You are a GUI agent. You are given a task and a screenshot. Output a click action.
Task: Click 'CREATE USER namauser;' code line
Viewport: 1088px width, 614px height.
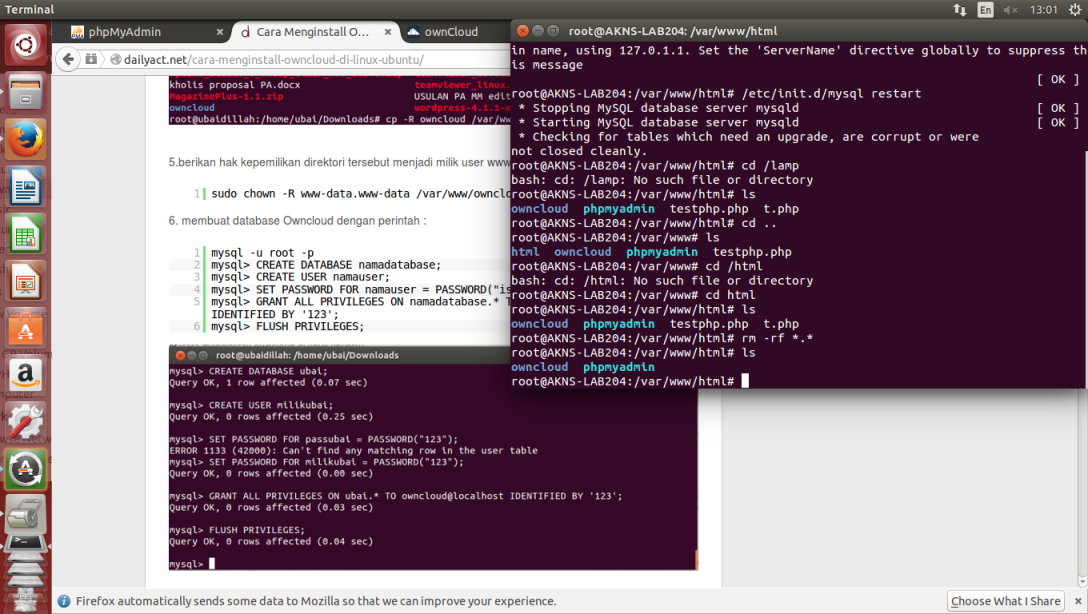point(300,277)
